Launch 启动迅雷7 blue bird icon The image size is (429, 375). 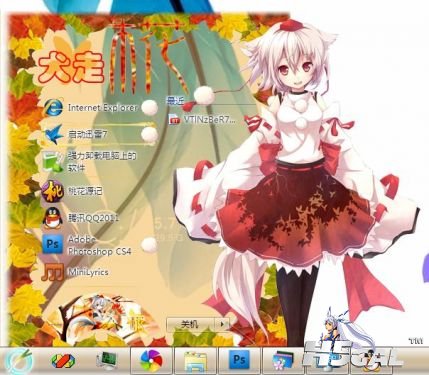53,134
